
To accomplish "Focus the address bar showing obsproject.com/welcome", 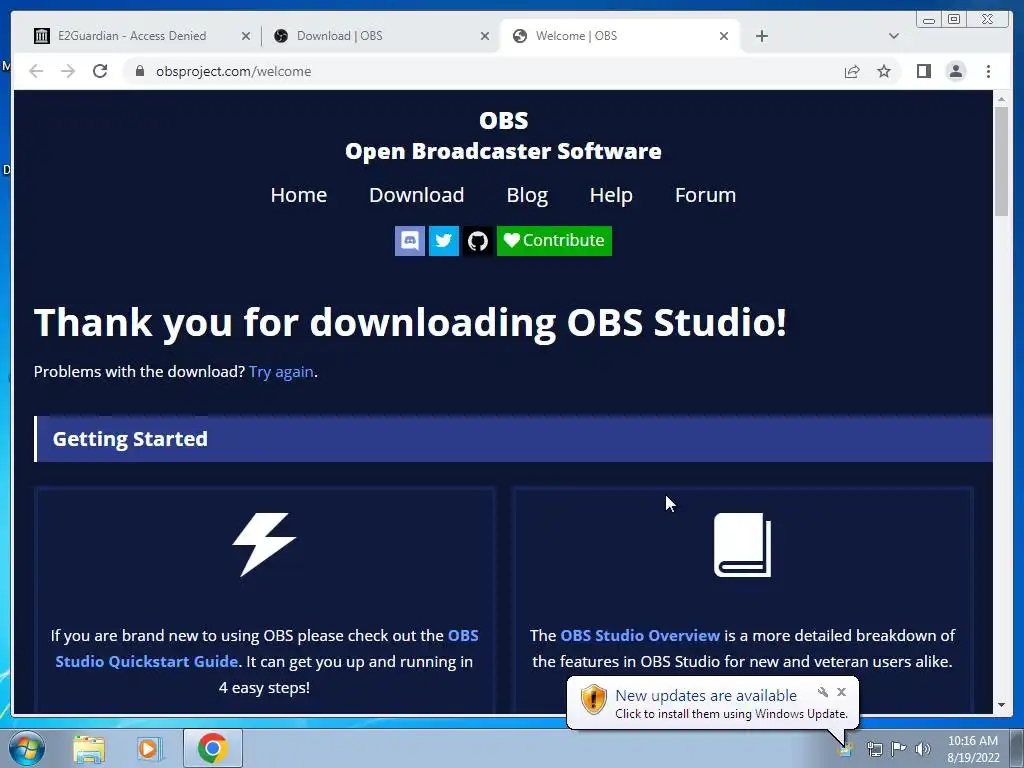I will (483, 71).
